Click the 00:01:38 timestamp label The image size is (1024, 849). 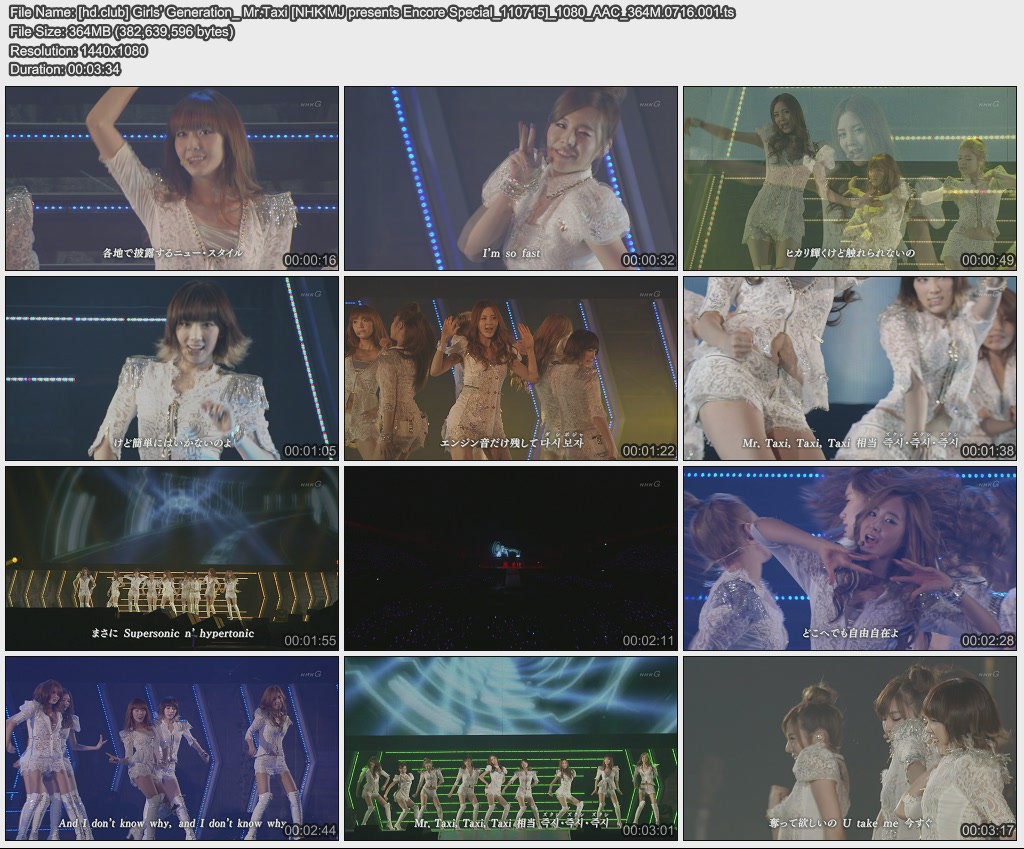(x=987, y=451)
